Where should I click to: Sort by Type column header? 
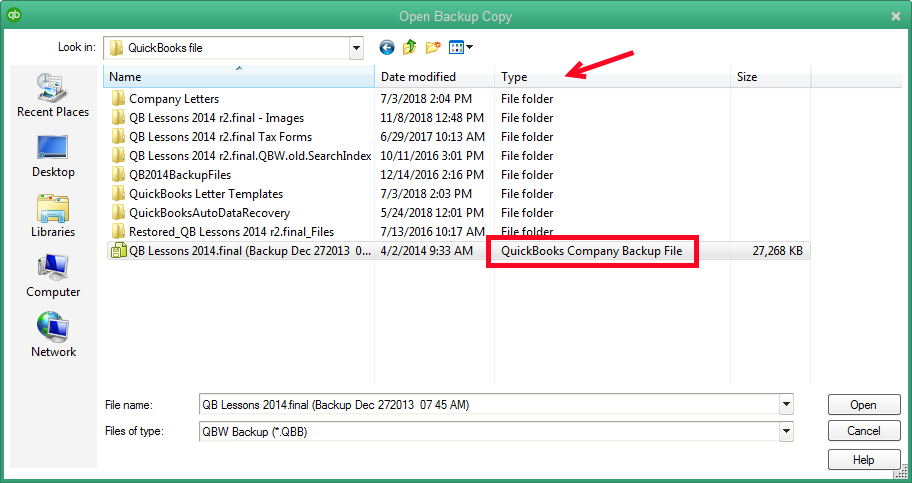click(x=612, y=77)
